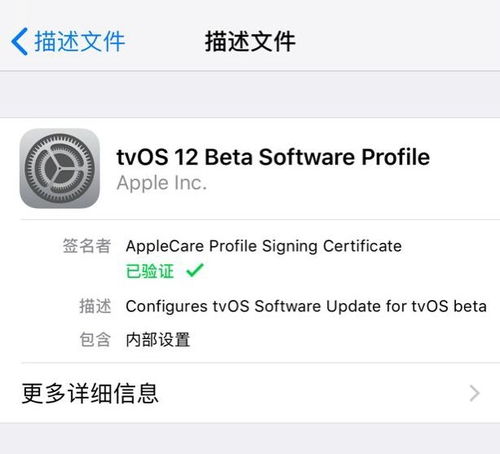Tap blank area right of 内部设置
Viewport: 500px width, 454px height.
(x=343, y=340)
